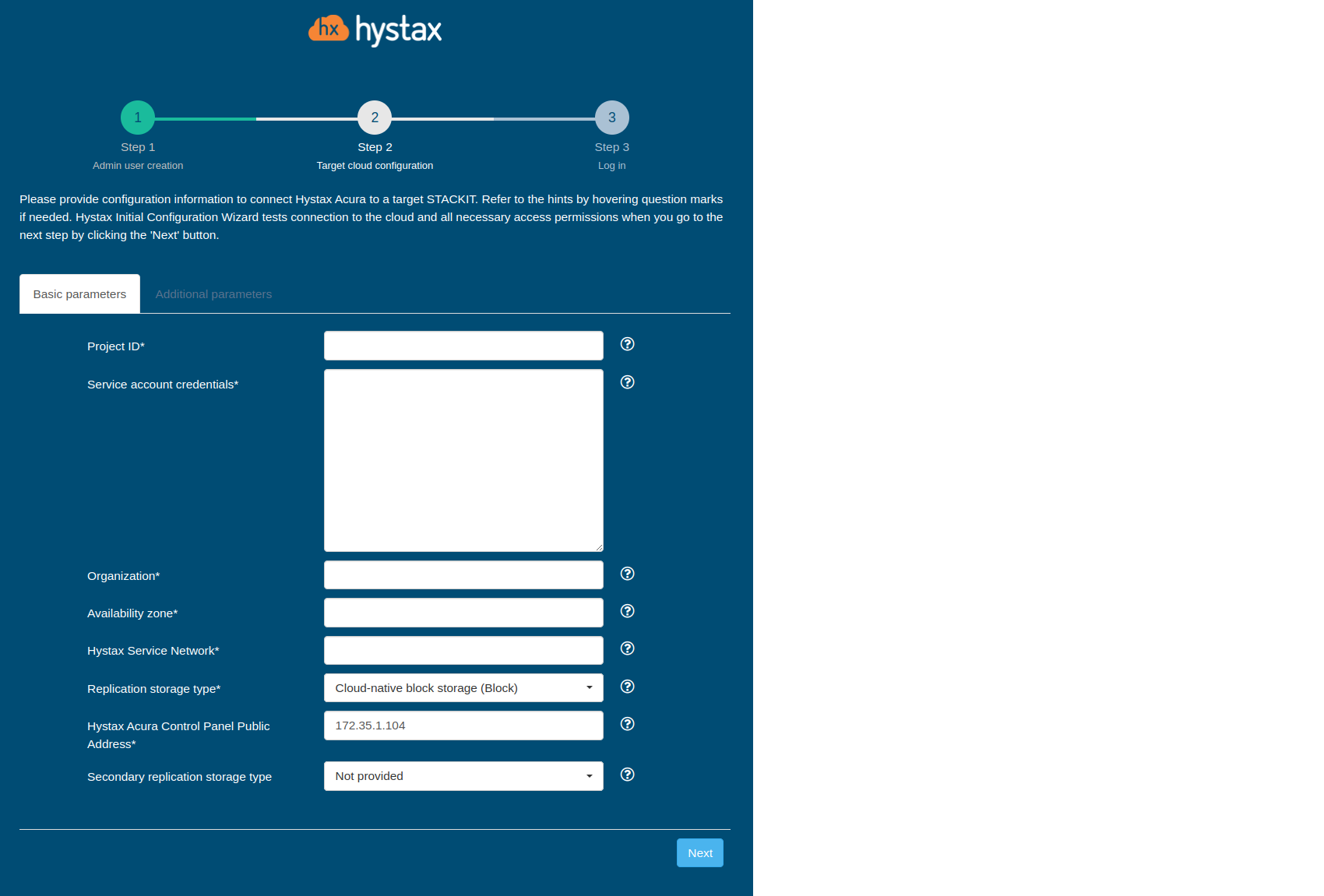Screen dimensions: 1324x896
Task: Click 'Secondary replication storage type' label
Action: (180, 777)
